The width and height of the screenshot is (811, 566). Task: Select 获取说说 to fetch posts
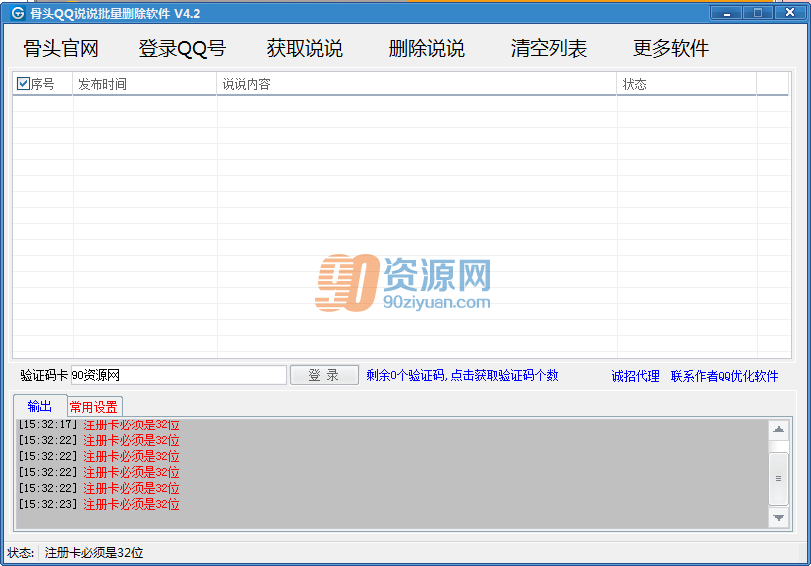point(305,49)
